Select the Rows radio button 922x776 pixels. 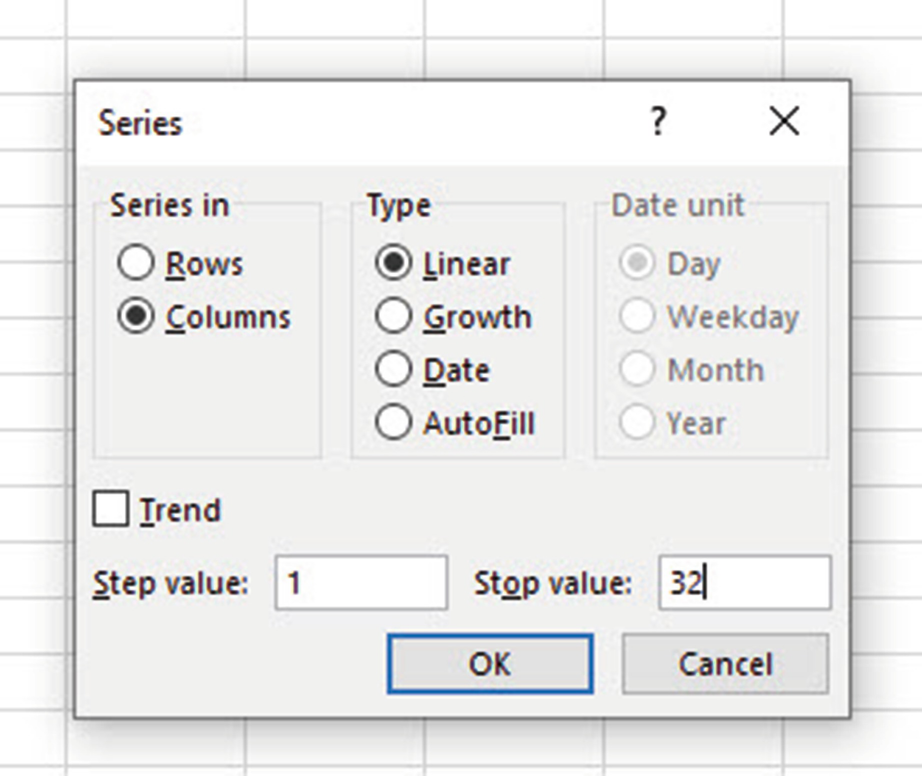[x=136, y=264]
